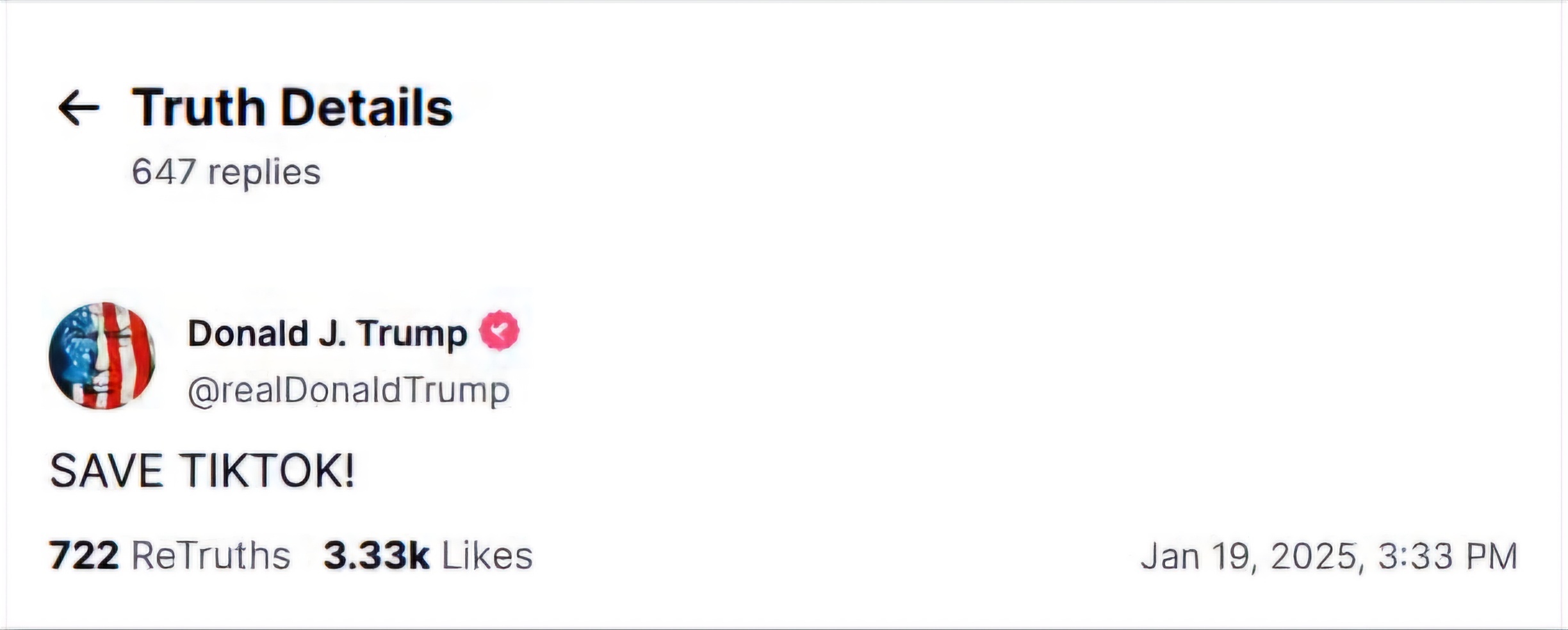View the 647 replies count
The width and height of the screenshot is (1568, 630).
point(225,172)
